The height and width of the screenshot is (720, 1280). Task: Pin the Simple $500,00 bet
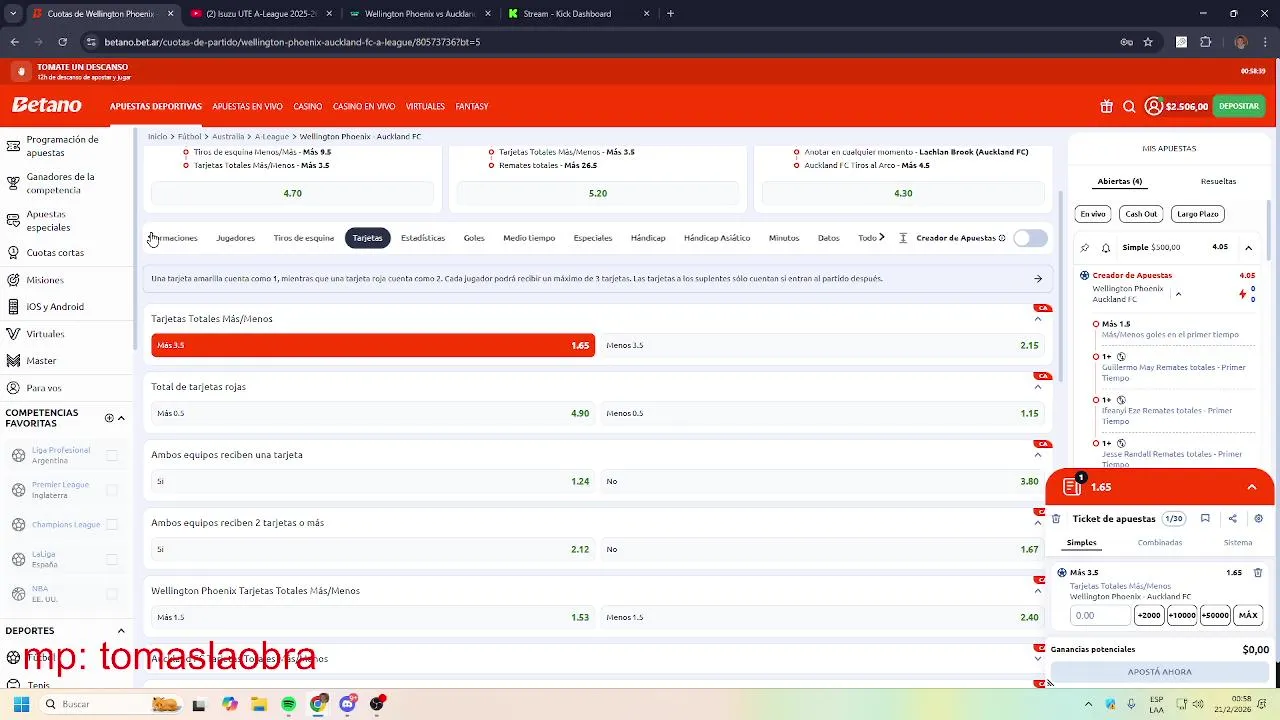click(x=1085, y=247)
